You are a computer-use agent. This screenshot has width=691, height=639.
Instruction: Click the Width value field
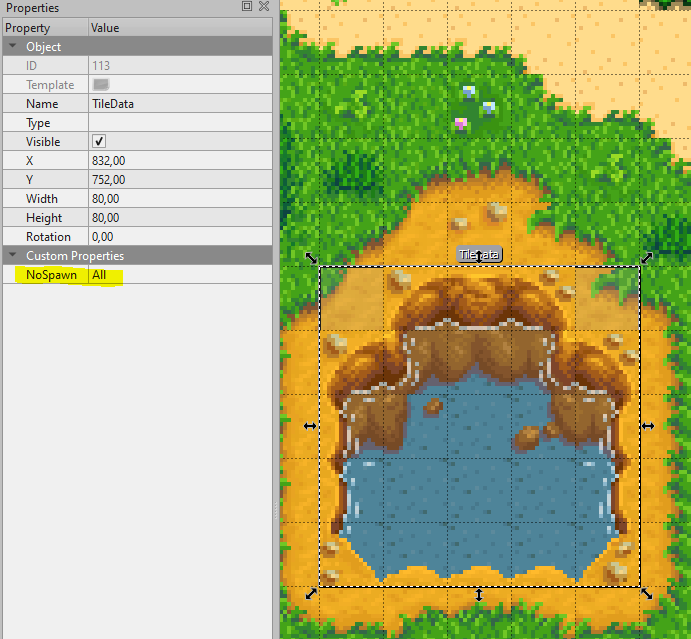point(180,199)
